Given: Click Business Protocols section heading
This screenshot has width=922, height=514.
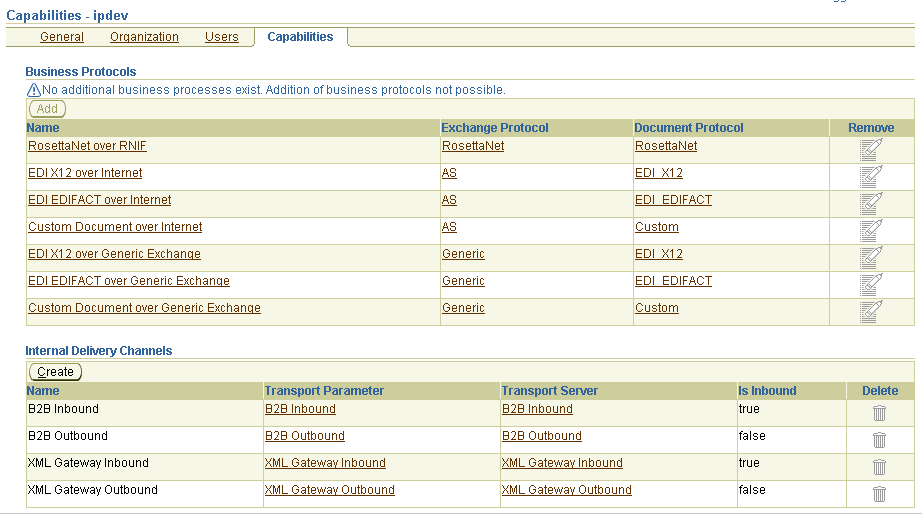Looking at the screenshot, I should 81,72.
